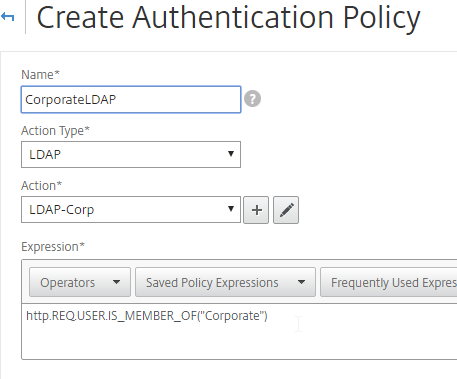Open the help question mark beside Name
This screenshot has width=457, height=379.
point(252,99)
